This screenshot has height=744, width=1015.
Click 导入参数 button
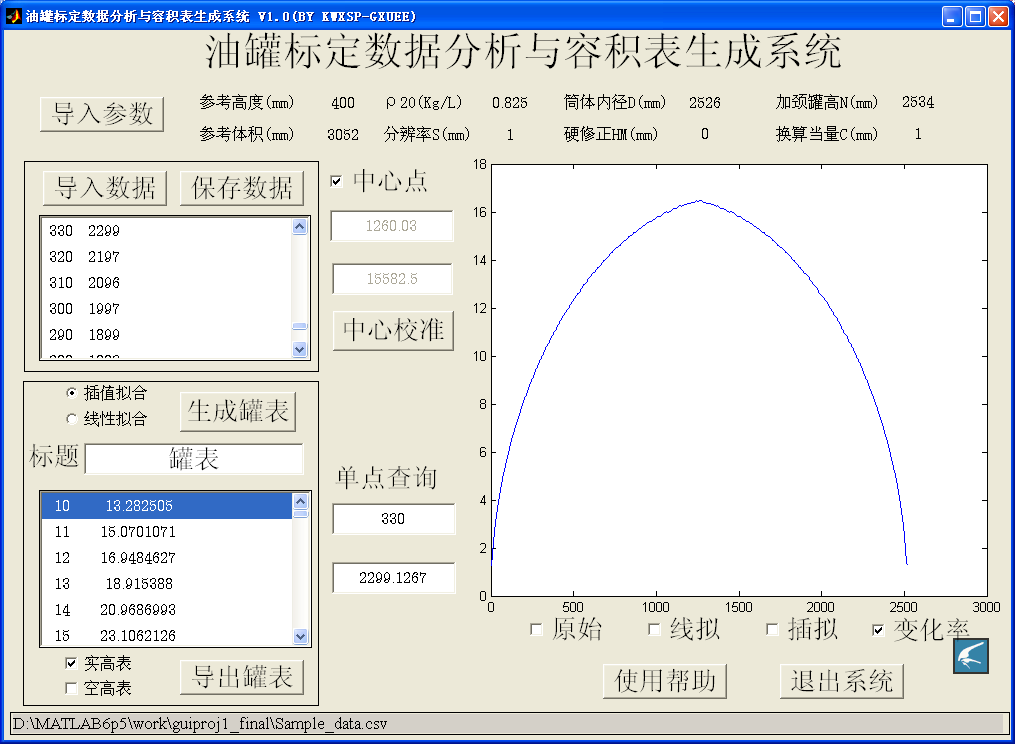[102, 115]
